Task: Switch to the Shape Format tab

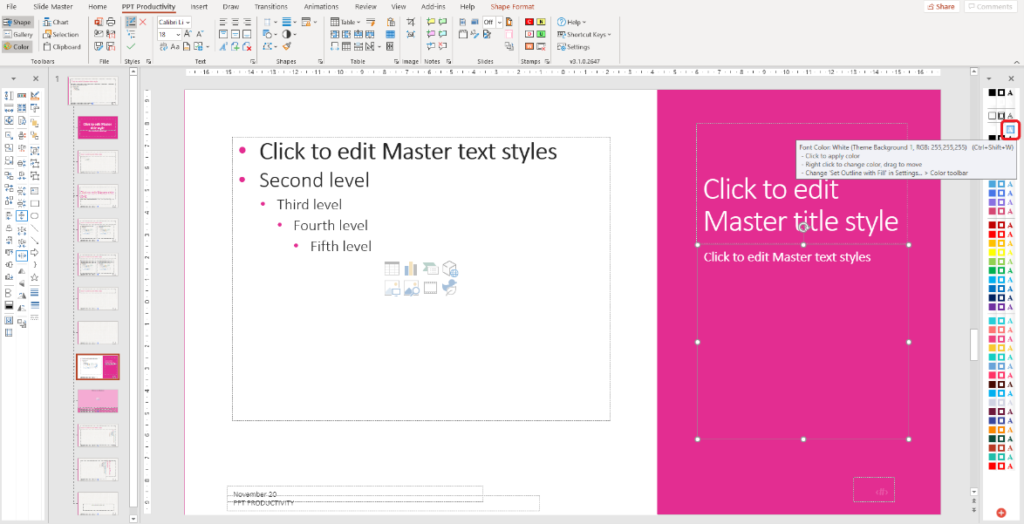Action: (512, 6)
